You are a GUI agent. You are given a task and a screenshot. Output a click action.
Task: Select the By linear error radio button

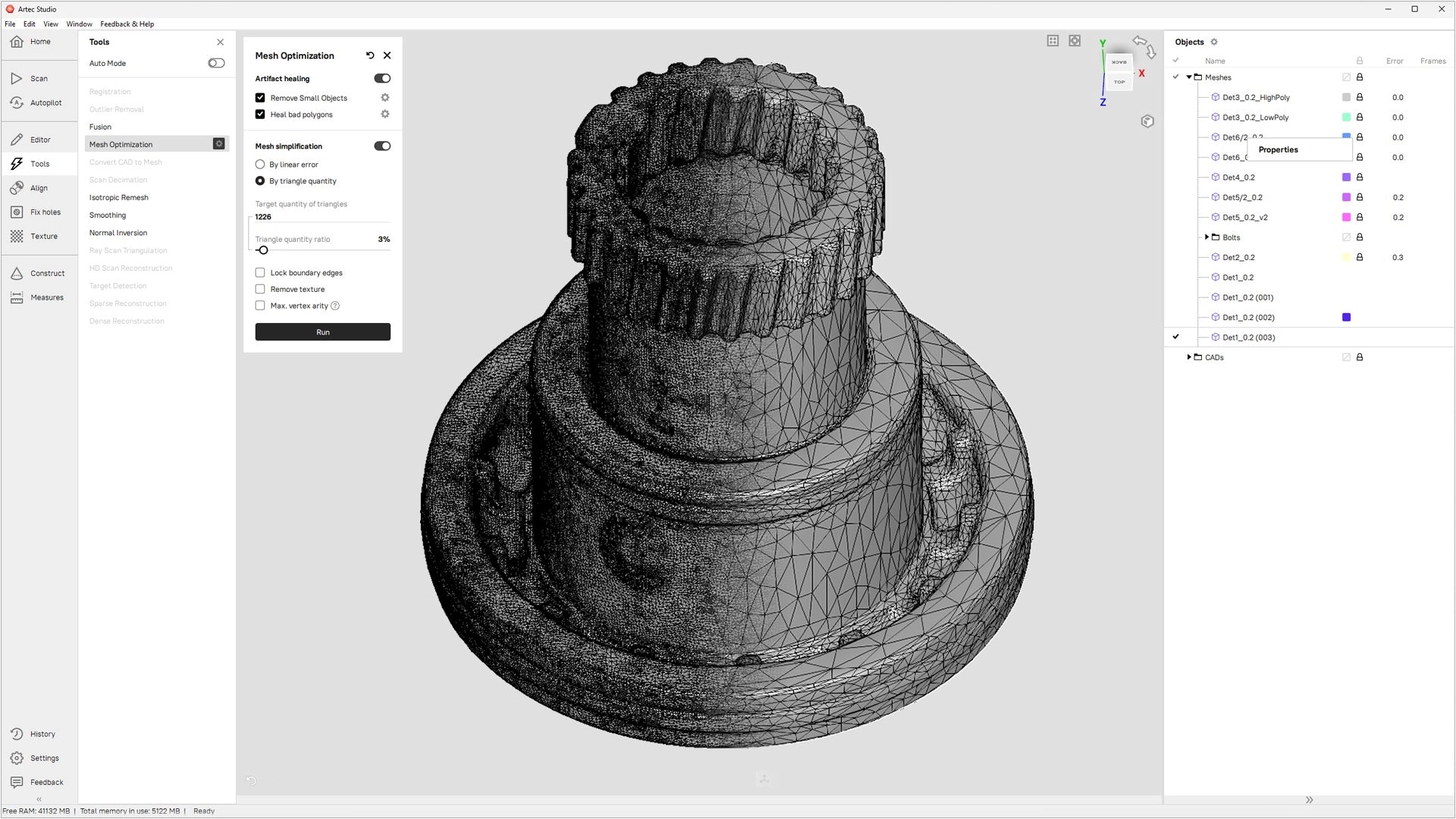(260, 164)
